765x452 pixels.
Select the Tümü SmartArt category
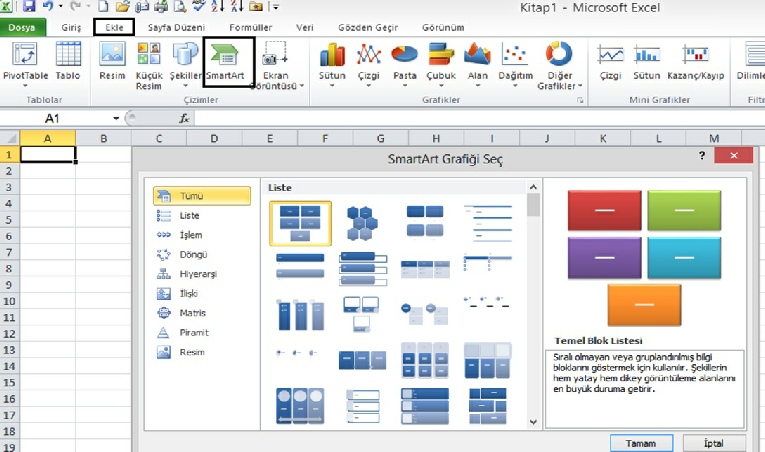coord(202,196)
